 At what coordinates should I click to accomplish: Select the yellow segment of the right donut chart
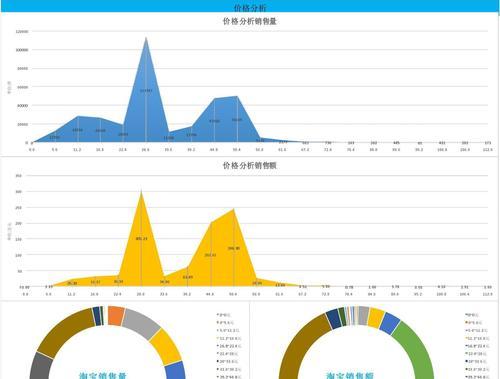(376, 317)
